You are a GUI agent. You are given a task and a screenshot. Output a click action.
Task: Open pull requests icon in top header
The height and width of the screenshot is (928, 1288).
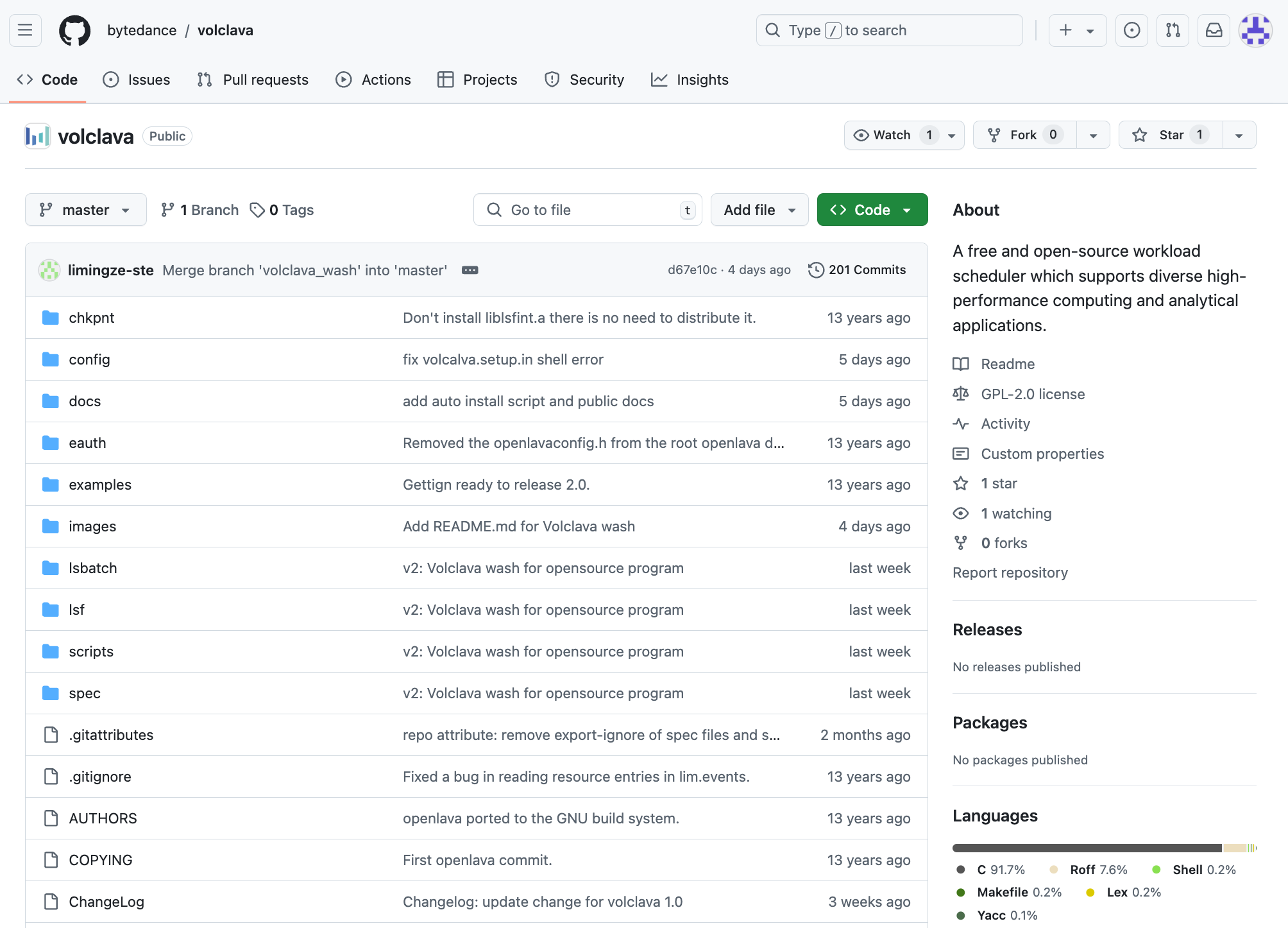(x=1173, y=30)
